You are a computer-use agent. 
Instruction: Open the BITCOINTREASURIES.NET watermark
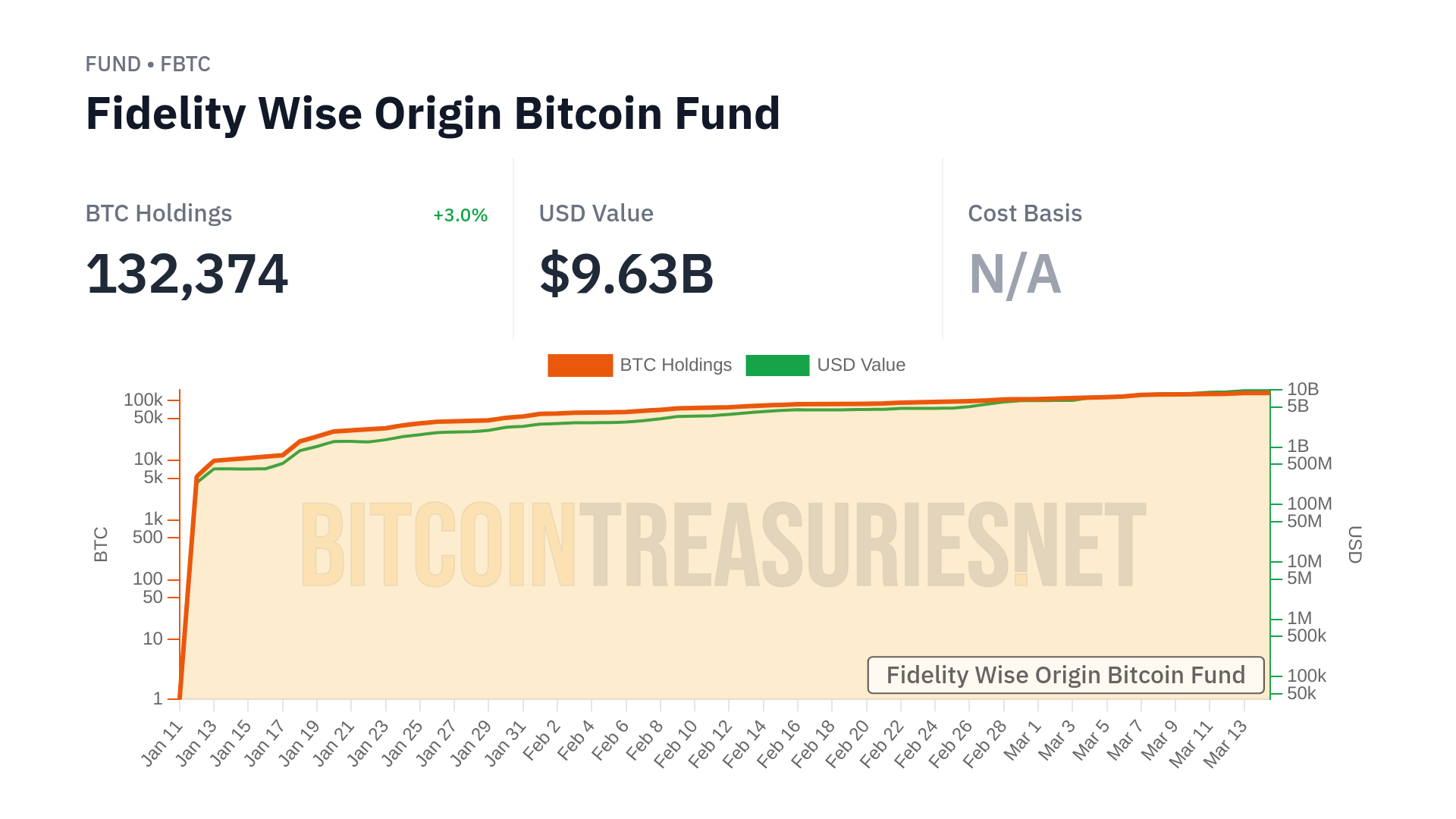[x=723, y=544]
